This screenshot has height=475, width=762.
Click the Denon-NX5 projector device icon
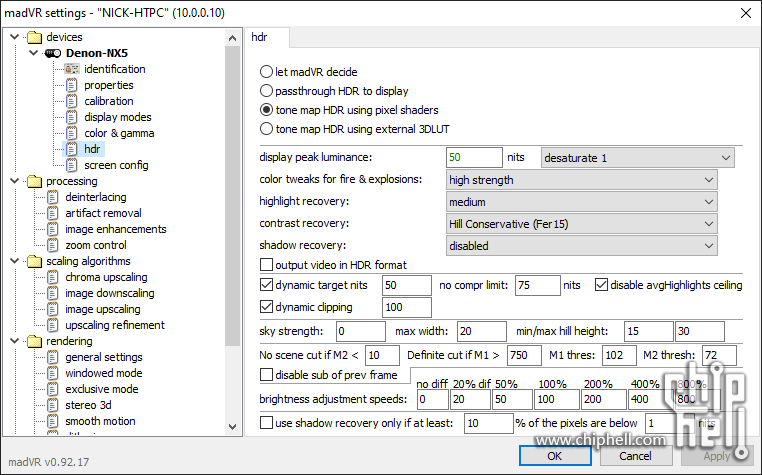tap(53, 53)
